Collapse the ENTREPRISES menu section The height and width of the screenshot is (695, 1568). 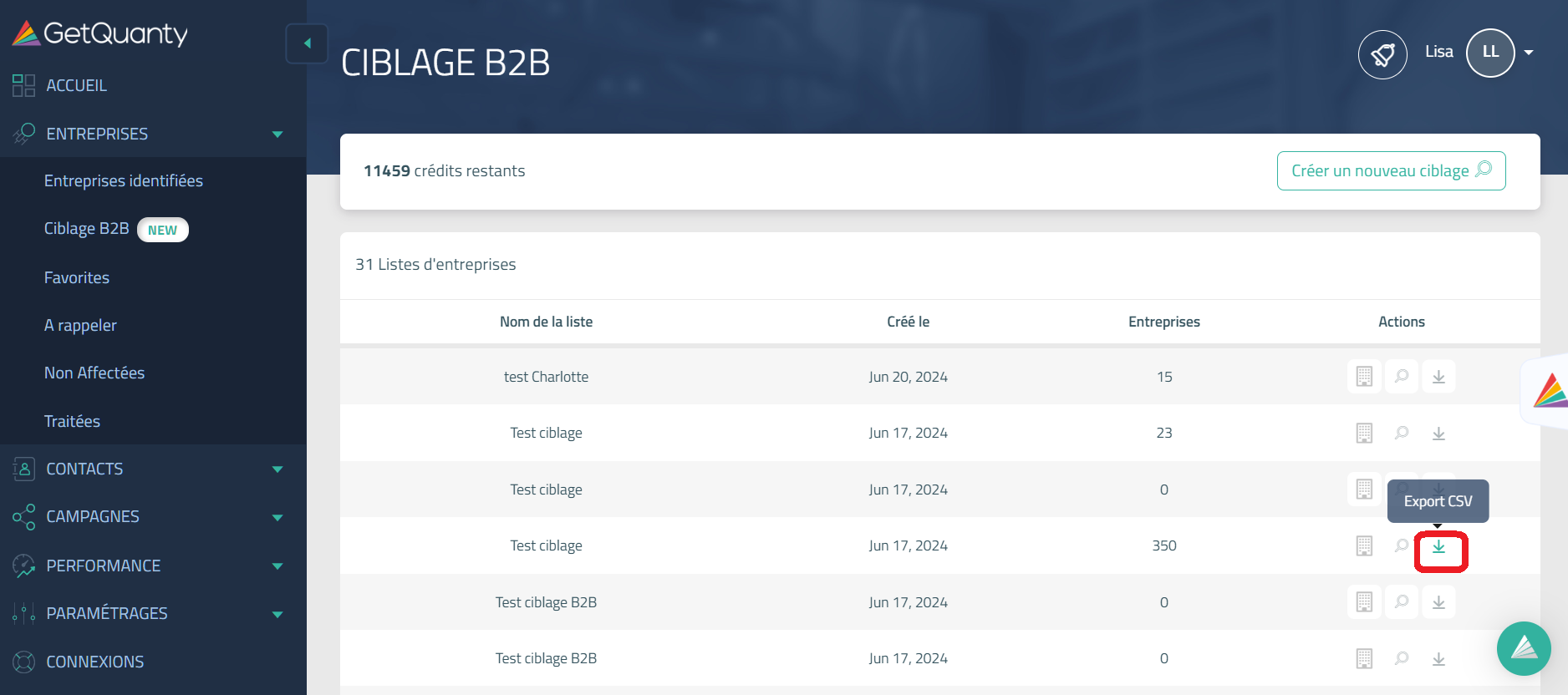tap(277, 134)
